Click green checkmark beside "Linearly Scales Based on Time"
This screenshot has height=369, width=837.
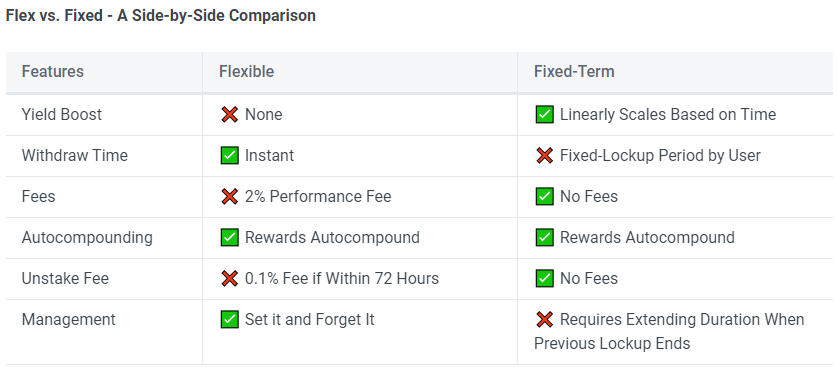[544, 114]
